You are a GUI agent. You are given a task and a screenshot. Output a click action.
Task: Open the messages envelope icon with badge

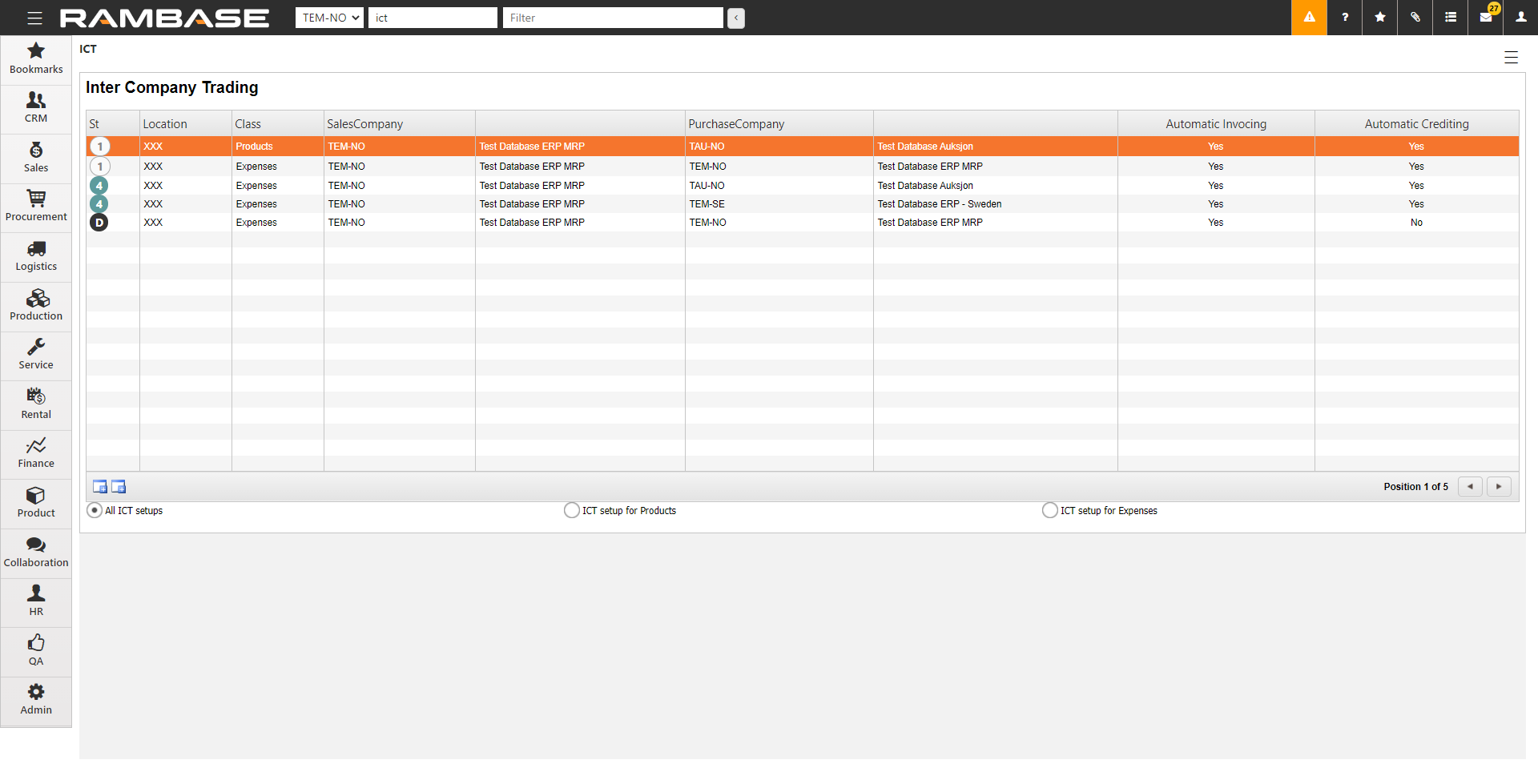click(x=1486, y=18)
